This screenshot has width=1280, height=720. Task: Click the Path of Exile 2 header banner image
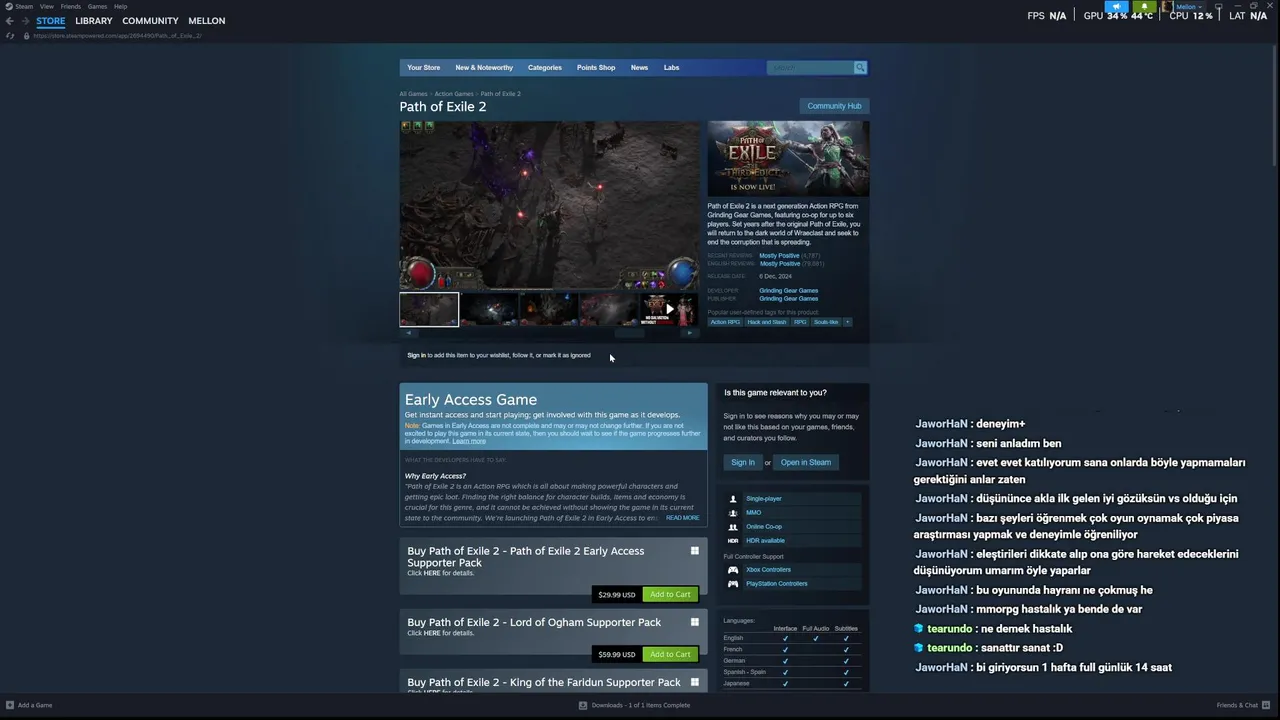788,159
